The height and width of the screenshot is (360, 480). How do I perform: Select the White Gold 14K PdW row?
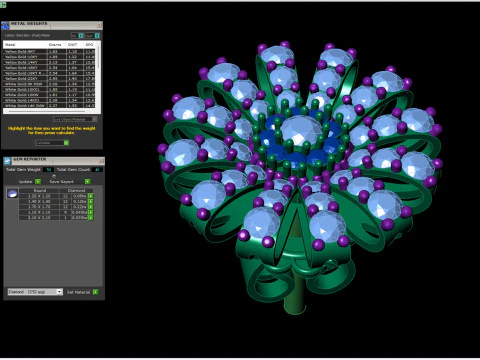(50, 105)
